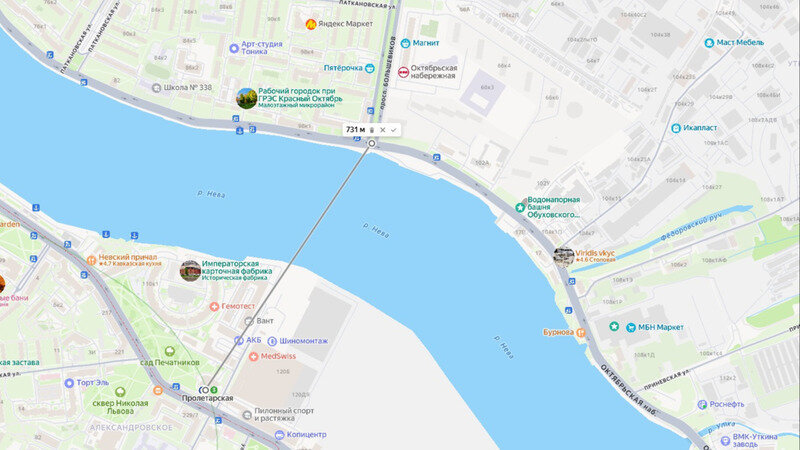Click the МБН Маркет shop label
This screenshot has height=450, width=800.
tap(660, 327)
